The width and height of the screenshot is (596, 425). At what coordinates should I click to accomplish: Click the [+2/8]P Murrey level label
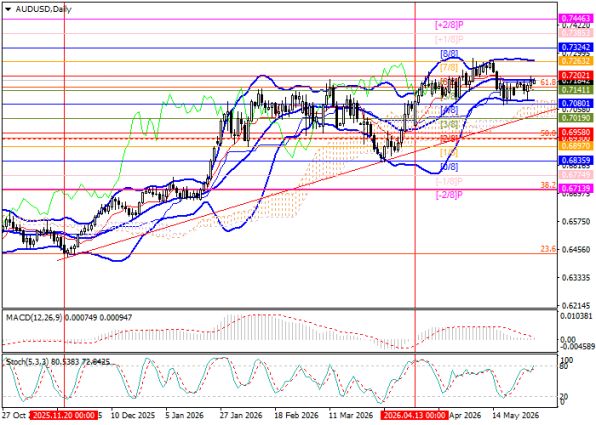449,25
